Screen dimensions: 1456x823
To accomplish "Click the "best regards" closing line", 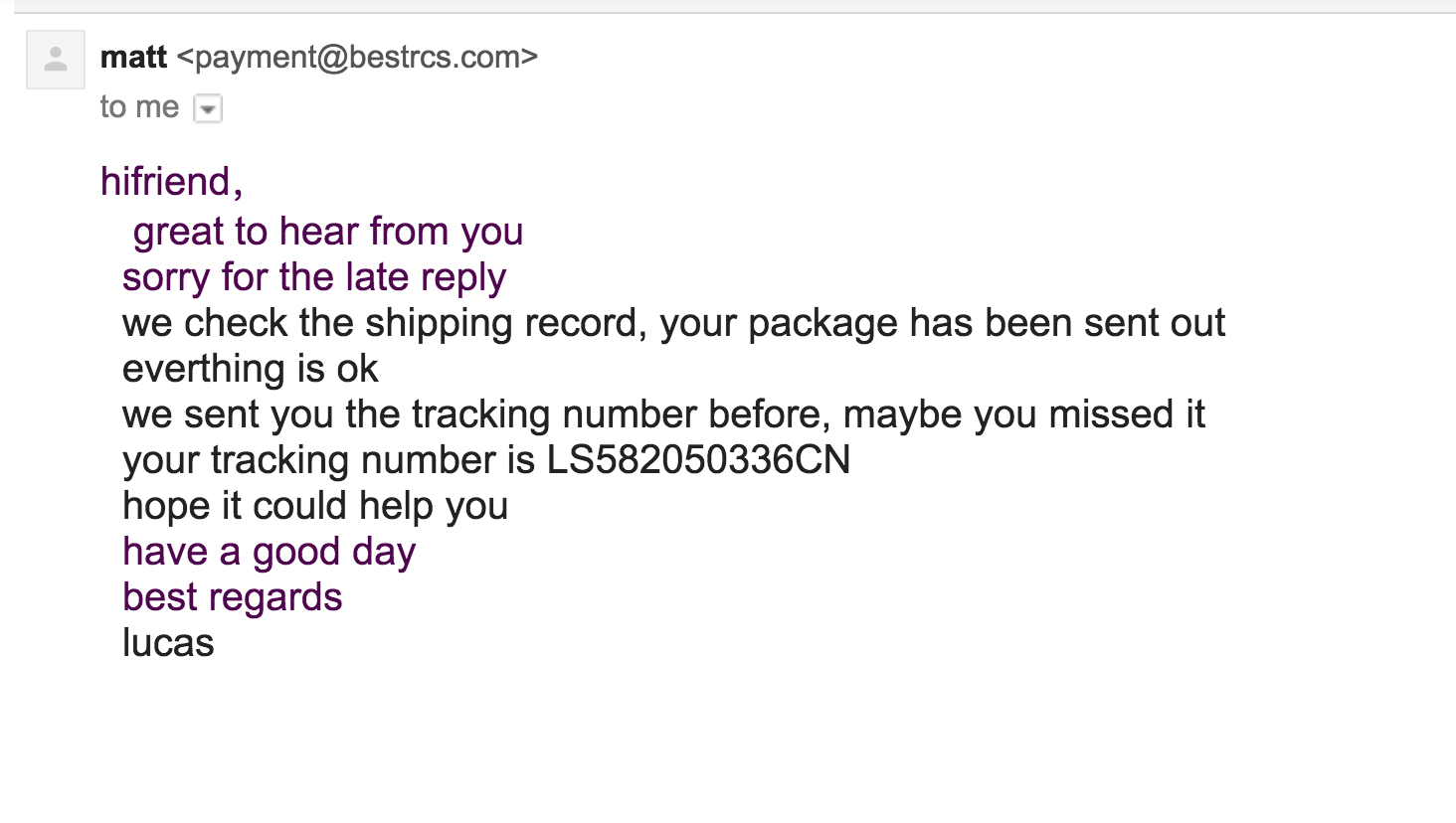I will tap(233, 598).
